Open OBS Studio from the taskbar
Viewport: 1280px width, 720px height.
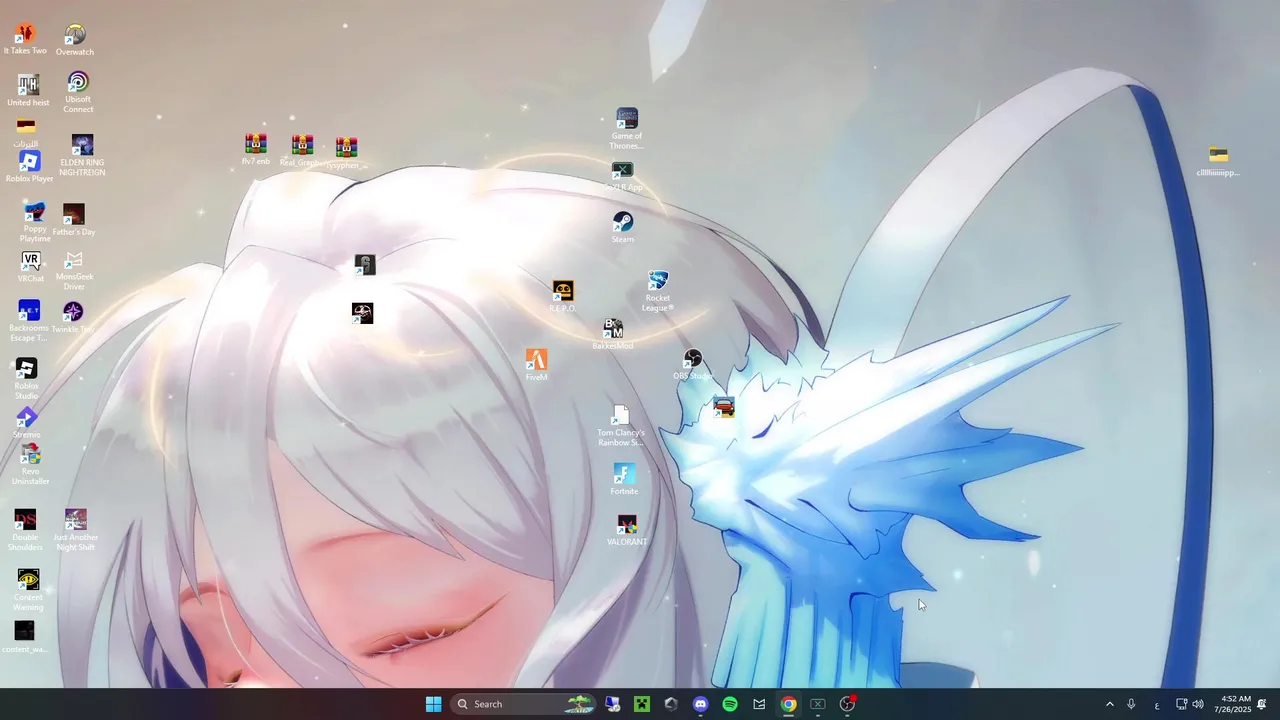(x=848, y=704)
